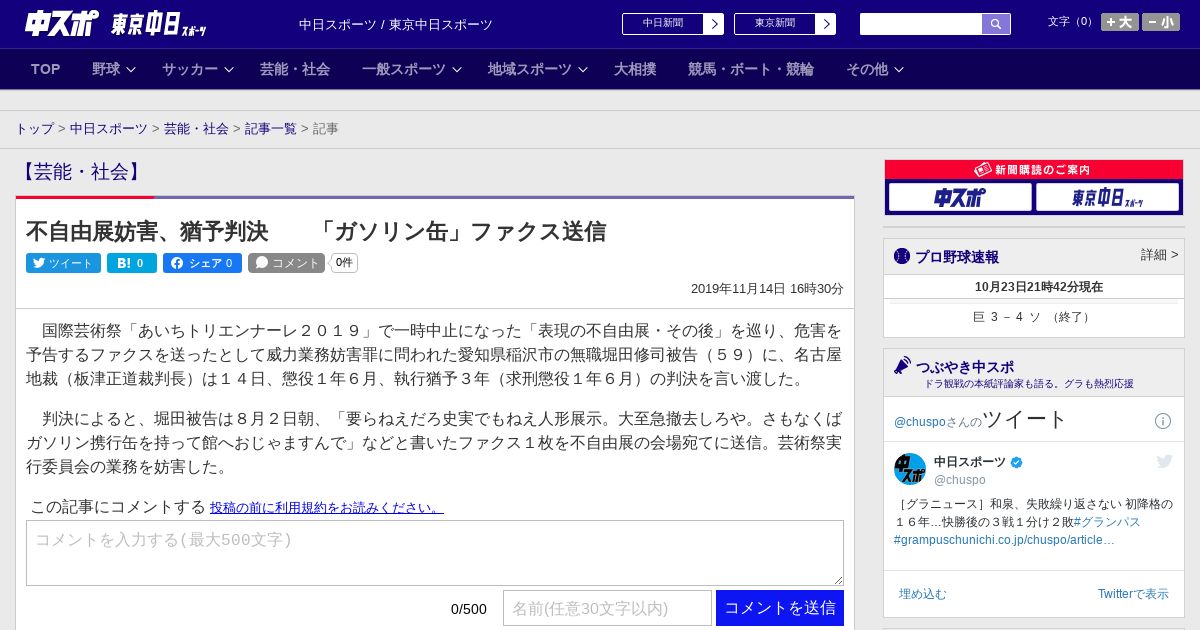Click the 東京中日スポーツ header logo
The image size is (1200, 630).
159,24
